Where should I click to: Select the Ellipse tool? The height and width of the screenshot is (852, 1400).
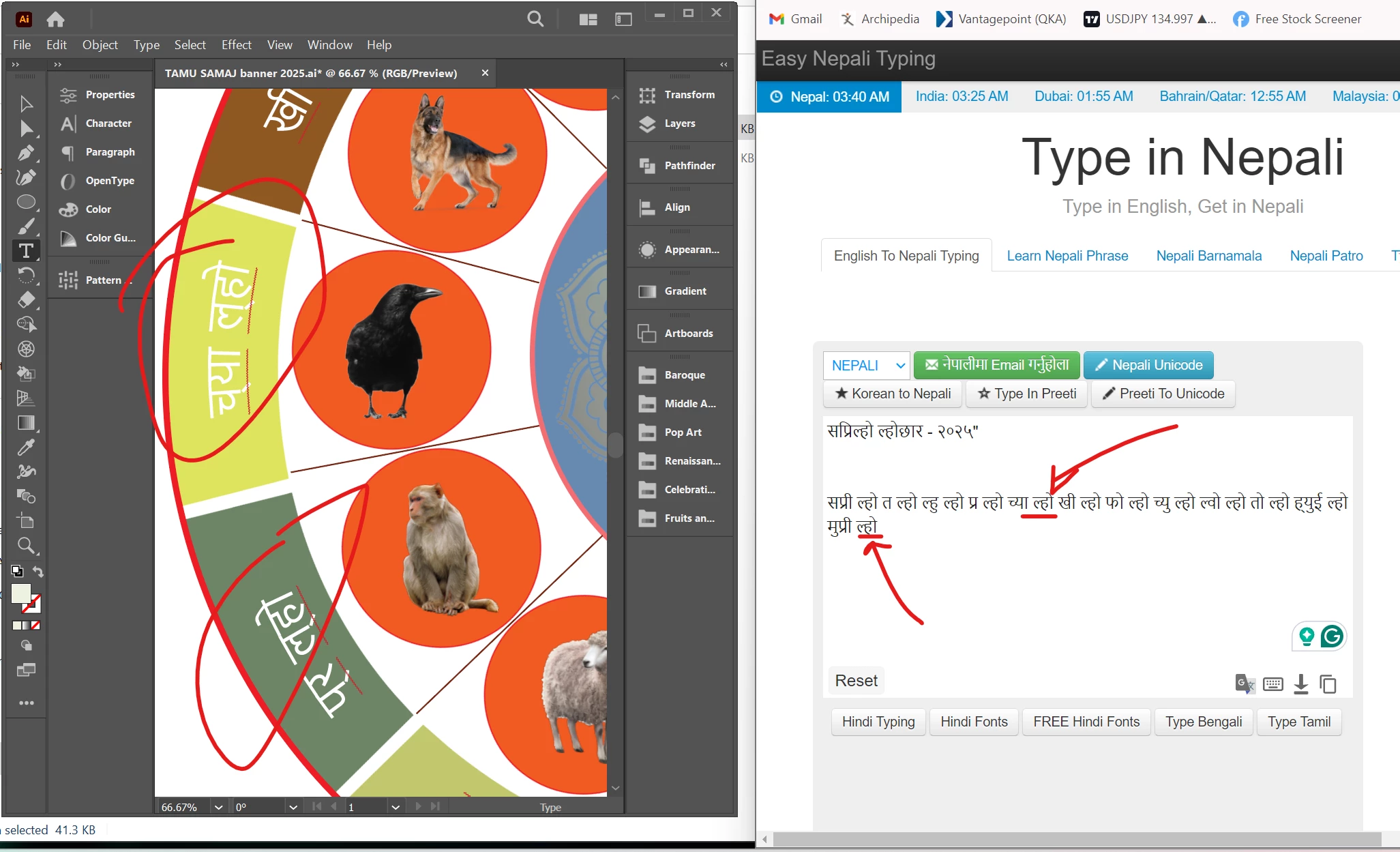click(x=26, y=202)
